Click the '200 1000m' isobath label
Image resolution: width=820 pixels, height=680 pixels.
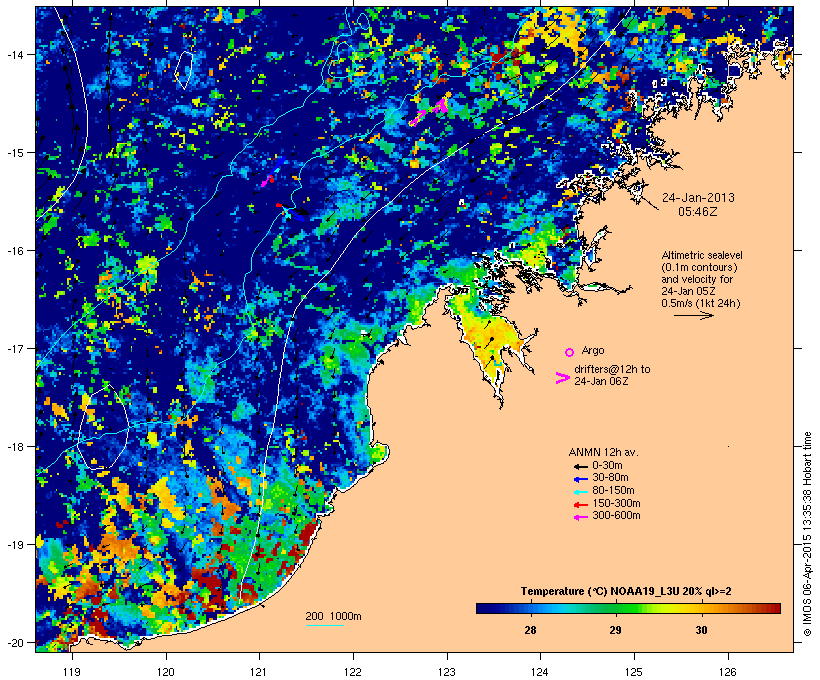pyautogui.click(x=333, y=616)
